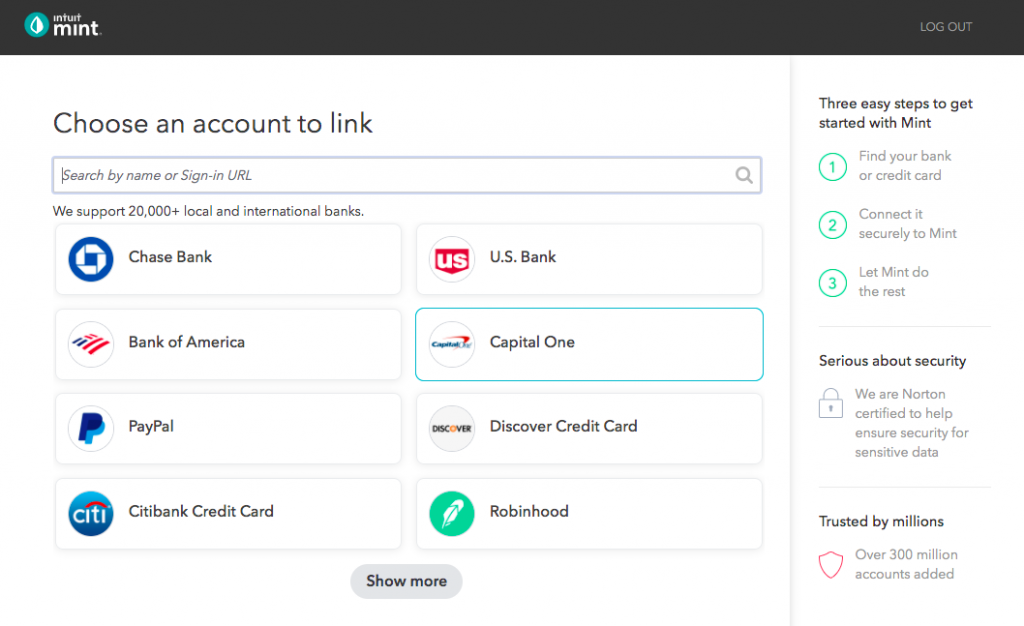Click the U.S. Bank logo icon
The width and height of the screenshot is (1024, 626).
click(x=452, y=257)
